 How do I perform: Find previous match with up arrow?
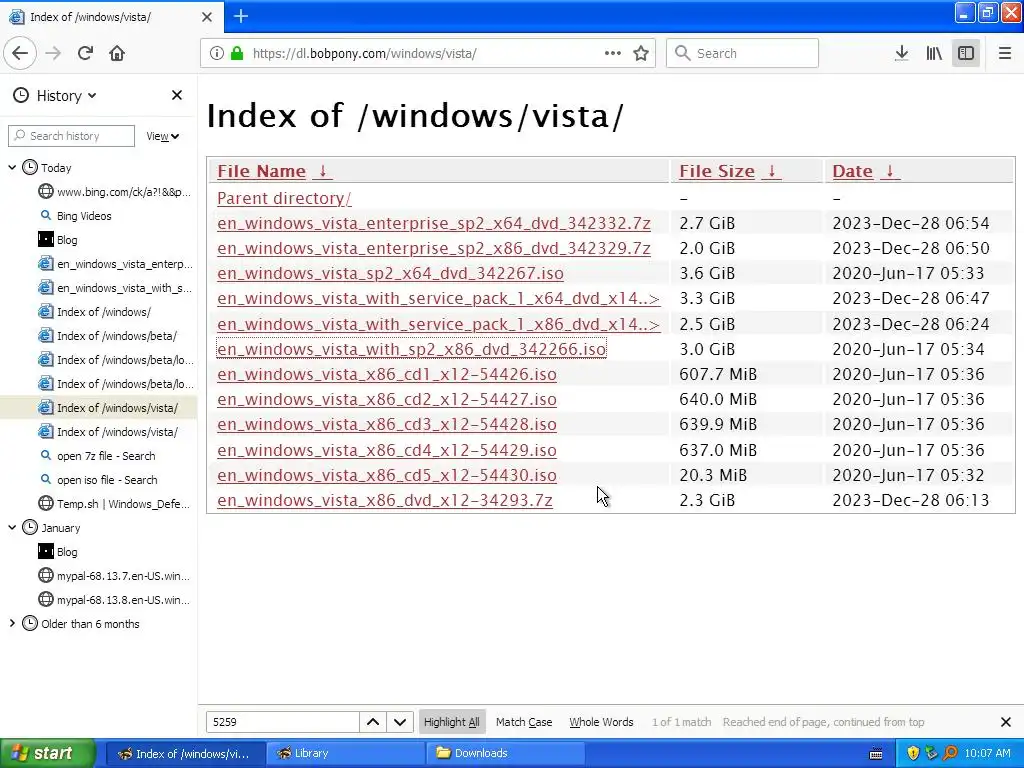373,722
